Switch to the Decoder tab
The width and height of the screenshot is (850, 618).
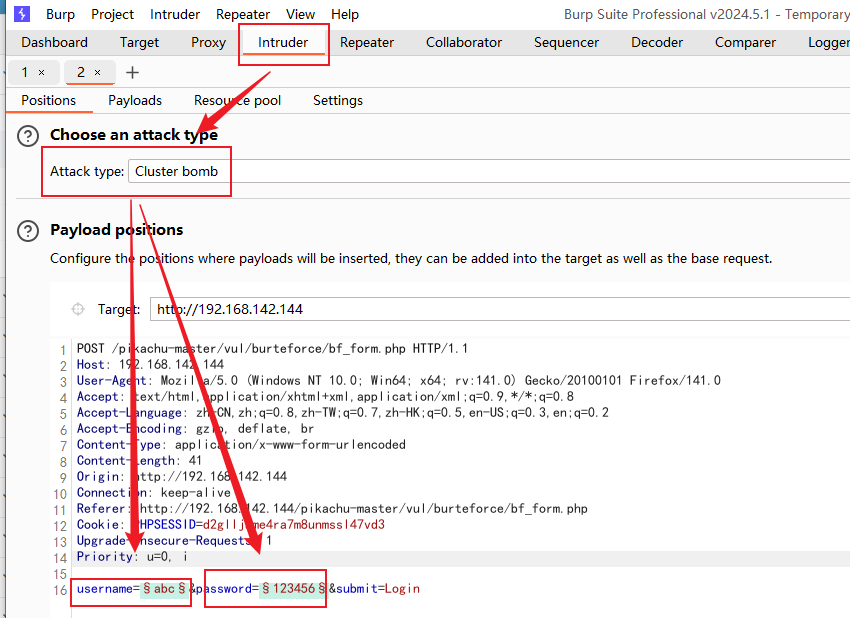coord(657,42)
